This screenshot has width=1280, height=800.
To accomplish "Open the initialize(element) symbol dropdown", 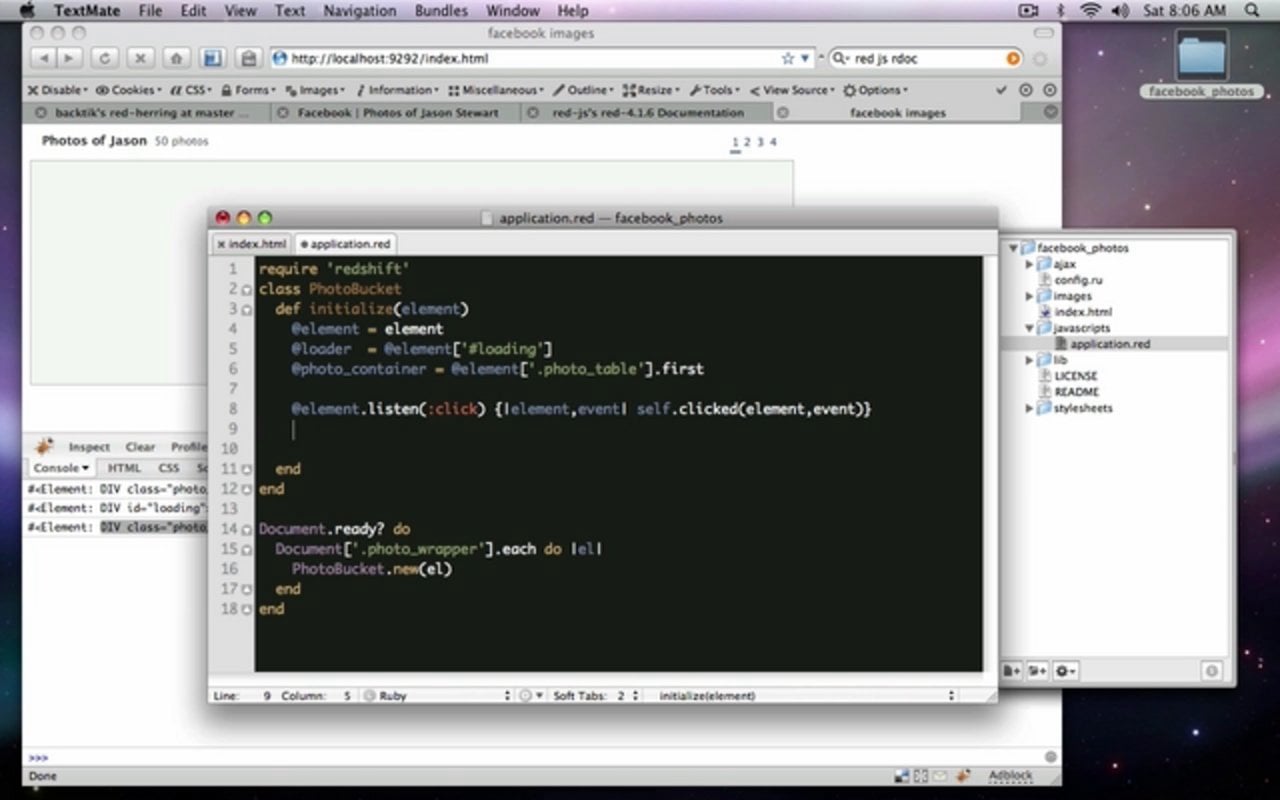I will point(806,695).
